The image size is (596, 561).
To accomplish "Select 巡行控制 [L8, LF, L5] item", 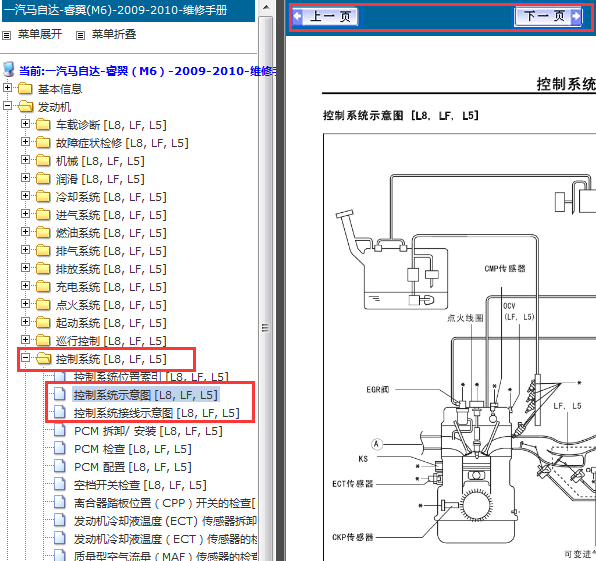I will 111,341.
